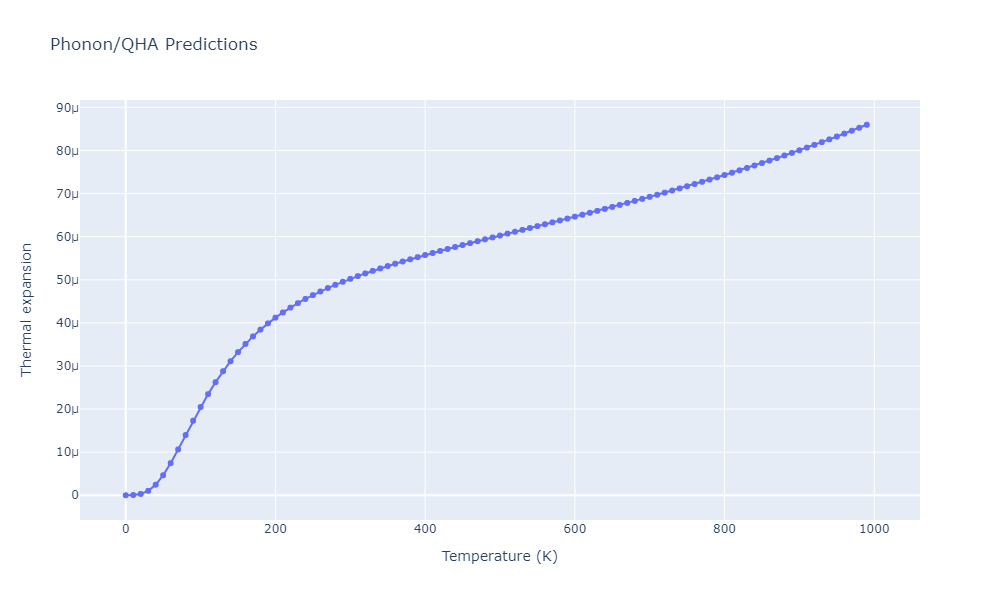Click the '800' x-axis tick label
Viewport: 1000px width, 600px height.
[724, 528]
